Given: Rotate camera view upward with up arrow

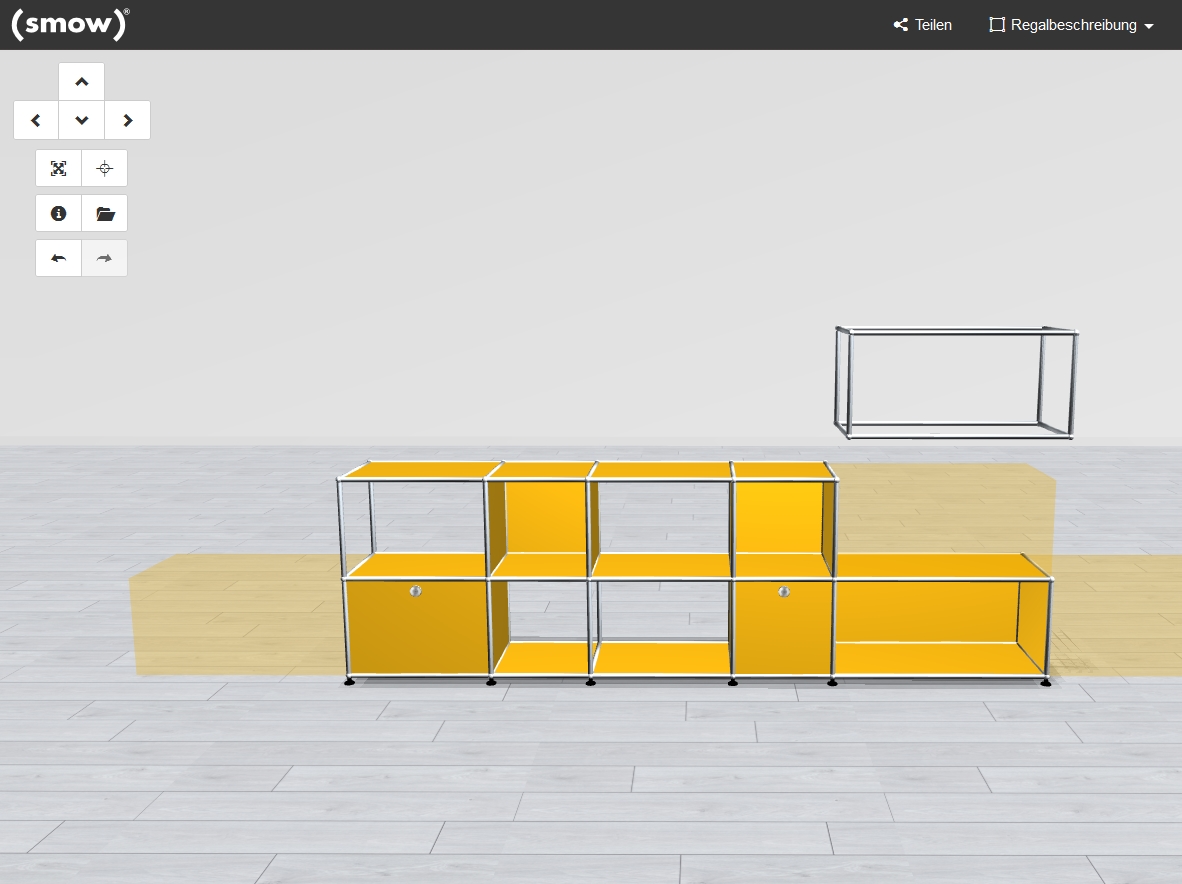Looking at the screenshot, I should point(82,82).
